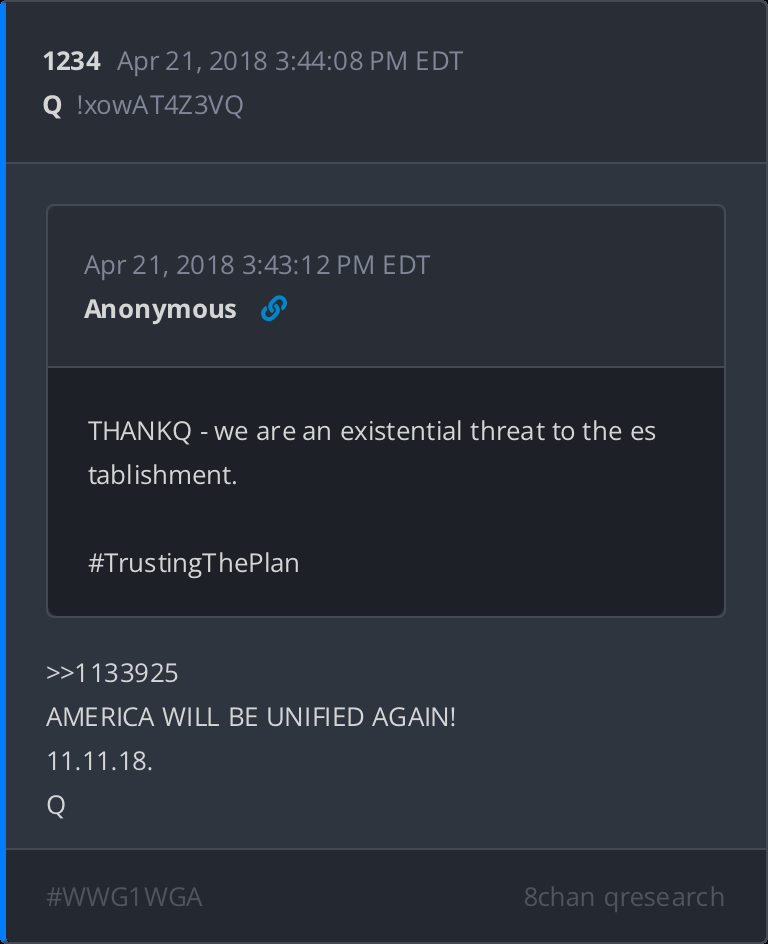Click the tripcode !xowAT4Z3VQ
The image size is (768, 944).
[160, 105]
